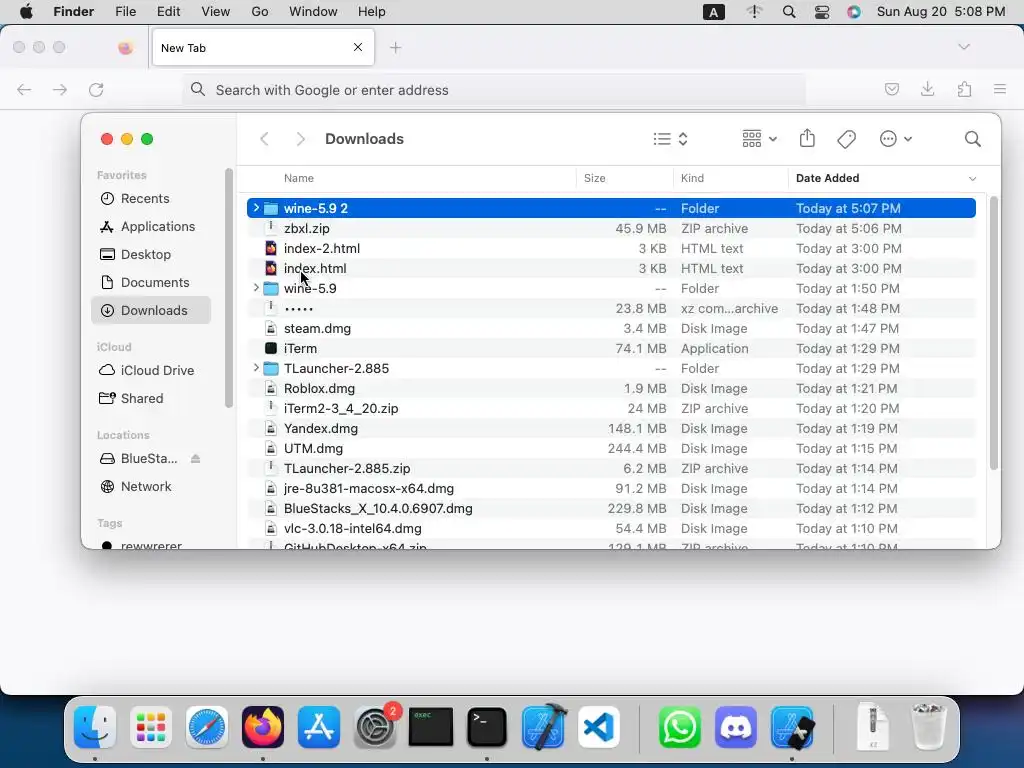The width and height of the screenshot is (1024, 768).
Task: Open the Apple menu
Action: 26,12
